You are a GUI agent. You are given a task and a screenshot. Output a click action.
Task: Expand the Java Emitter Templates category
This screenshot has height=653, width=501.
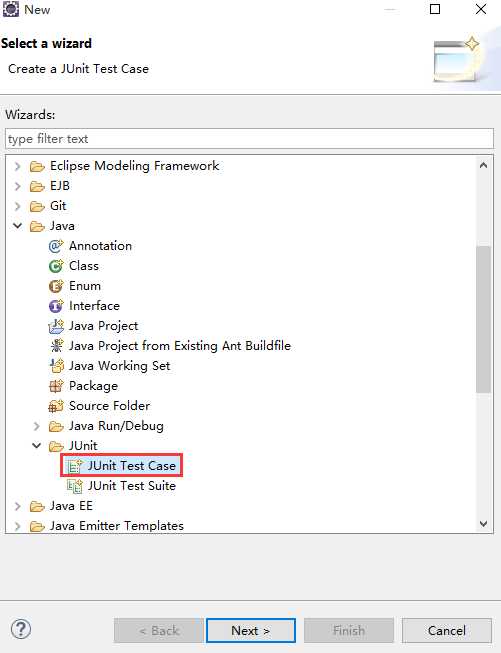coord(17,526)
